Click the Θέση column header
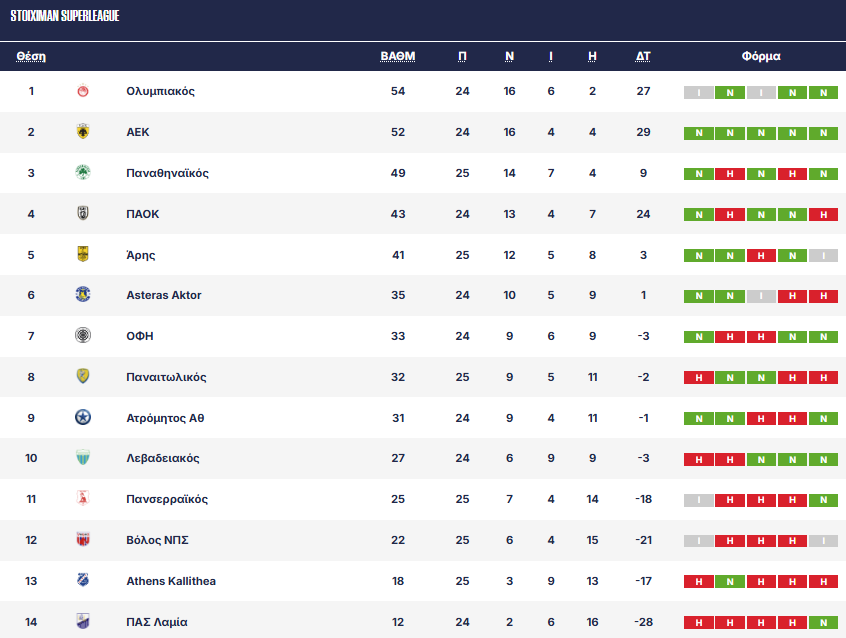 click(x=31, y=57)
